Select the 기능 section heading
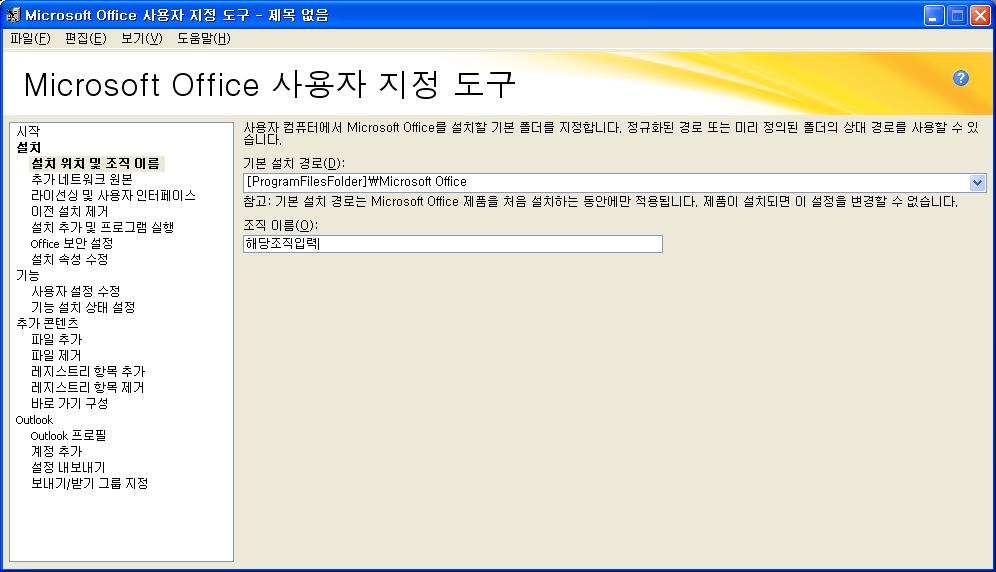The image size is (996, 572). tap(27, 275)
